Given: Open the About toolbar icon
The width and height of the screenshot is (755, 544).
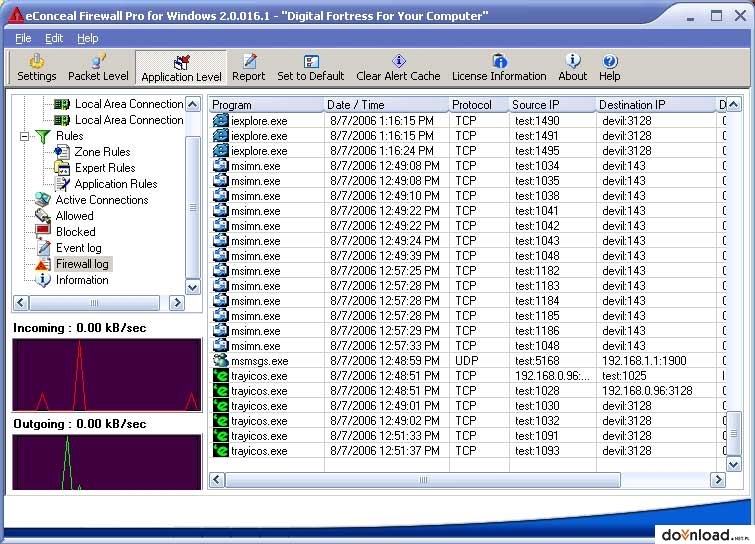Looking at the screenshot, I should [x=573, y=68].
